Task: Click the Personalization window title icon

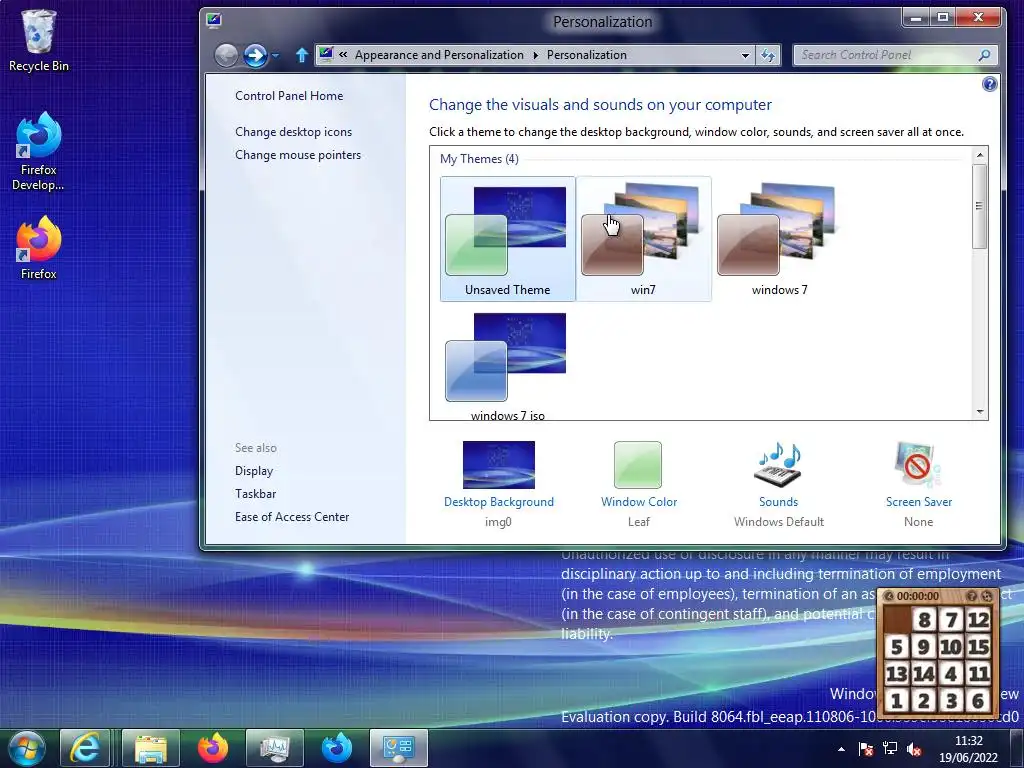Action: coord(214,20)
